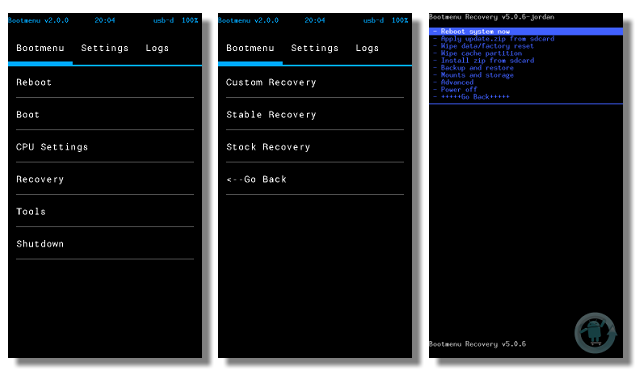Open Tools entry in left Bootmenu screen
Image resolution: width=640 pixels, height=380 pixels.
point(105,211)
